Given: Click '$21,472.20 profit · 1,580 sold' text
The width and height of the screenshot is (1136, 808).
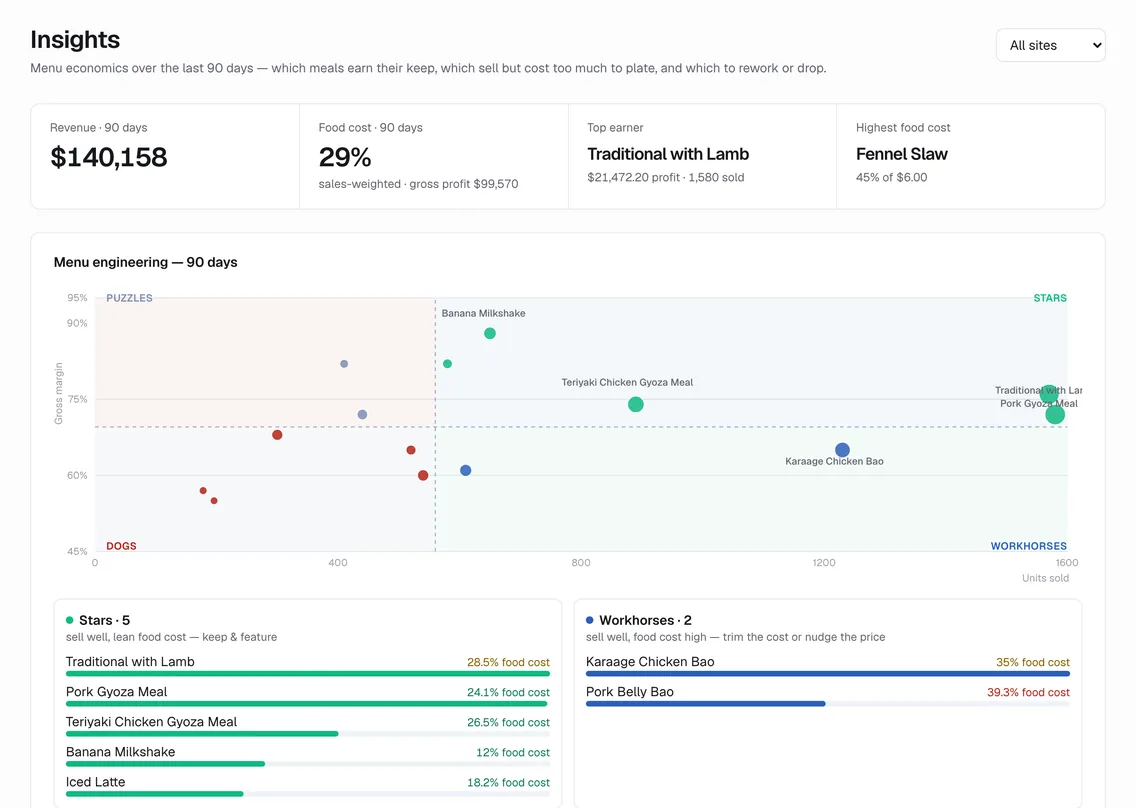Looking at the screenshot, I should click(665, 178).
